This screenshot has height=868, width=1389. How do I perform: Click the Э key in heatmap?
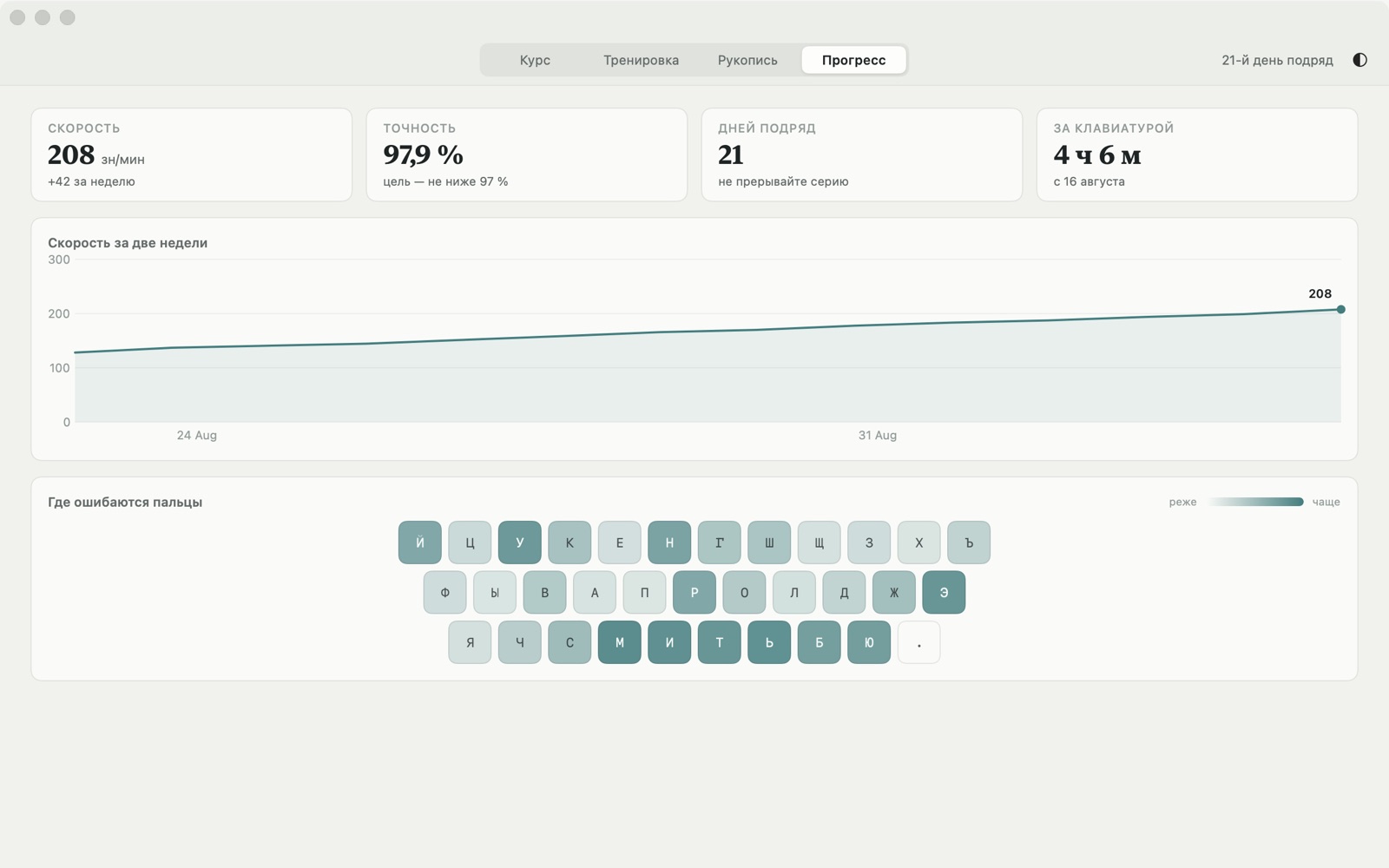click(944, 592)
